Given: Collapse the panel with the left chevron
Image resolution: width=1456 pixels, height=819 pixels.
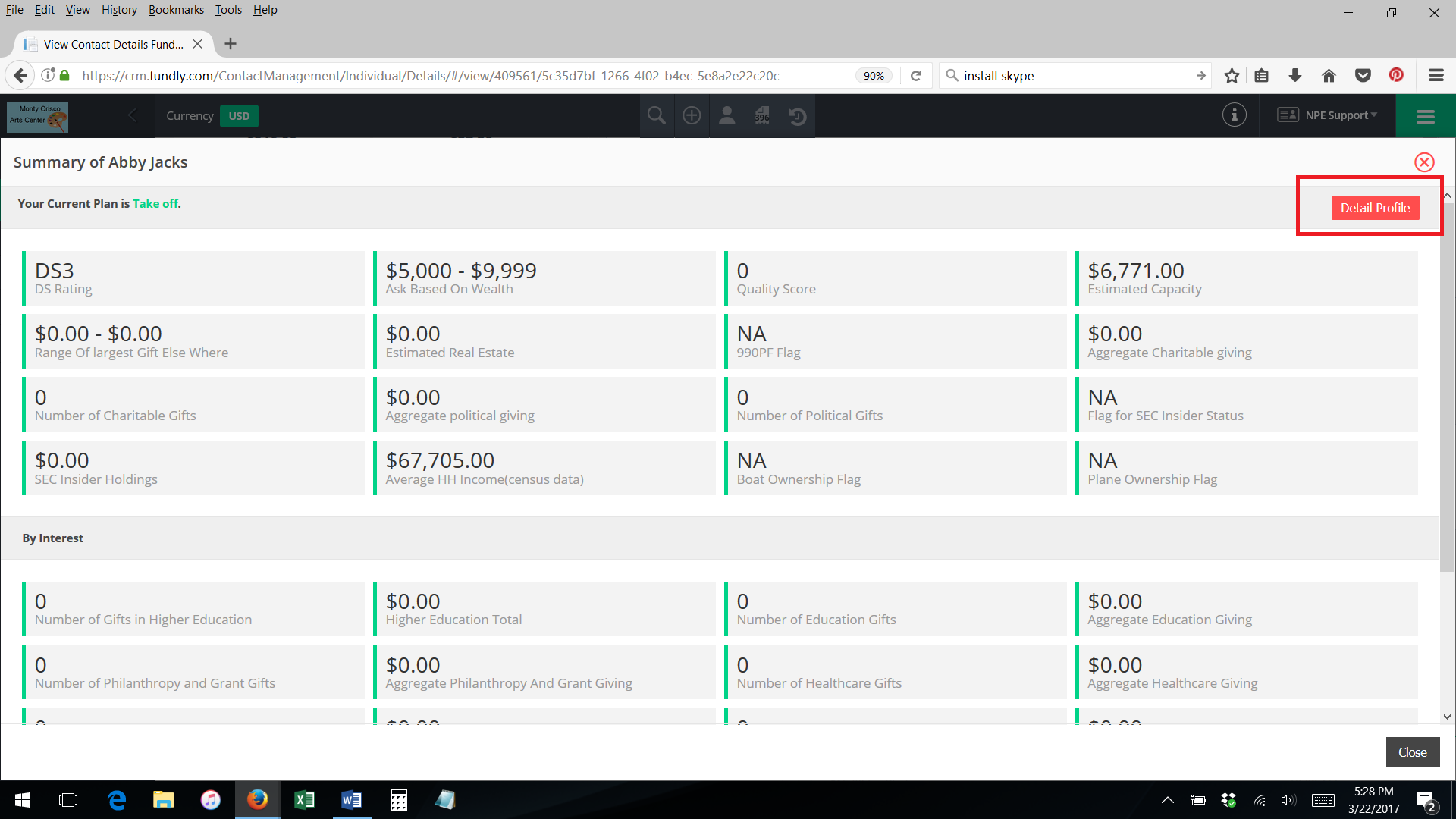Looking at the screenshot, I should point(133,115).
